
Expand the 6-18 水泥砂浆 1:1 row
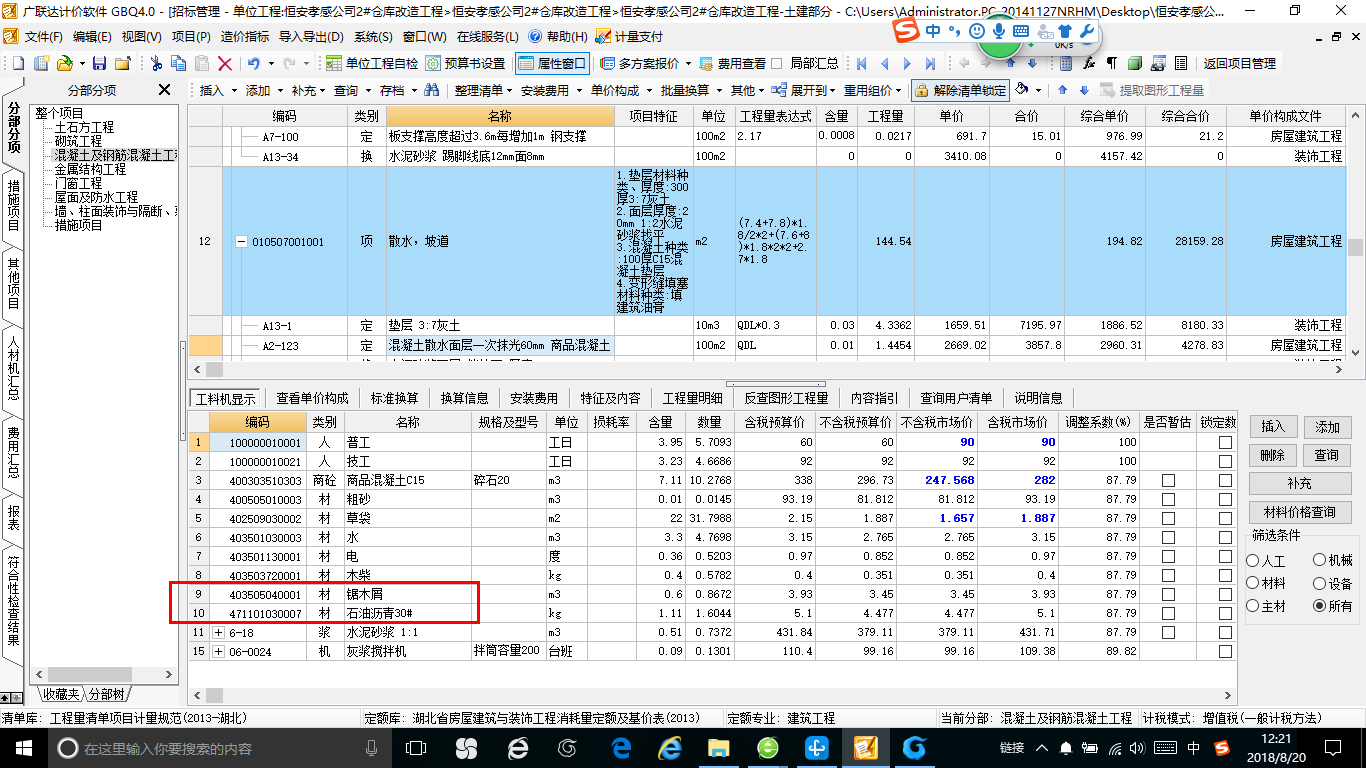click(x=219, y=632)
